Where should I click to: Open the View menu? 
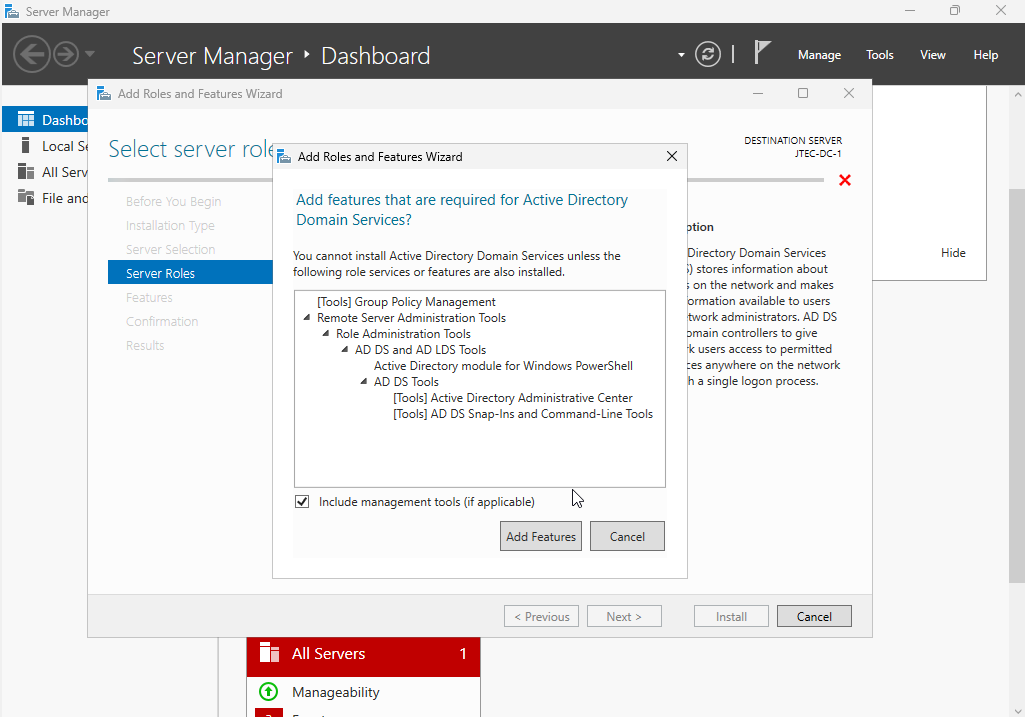933,55
